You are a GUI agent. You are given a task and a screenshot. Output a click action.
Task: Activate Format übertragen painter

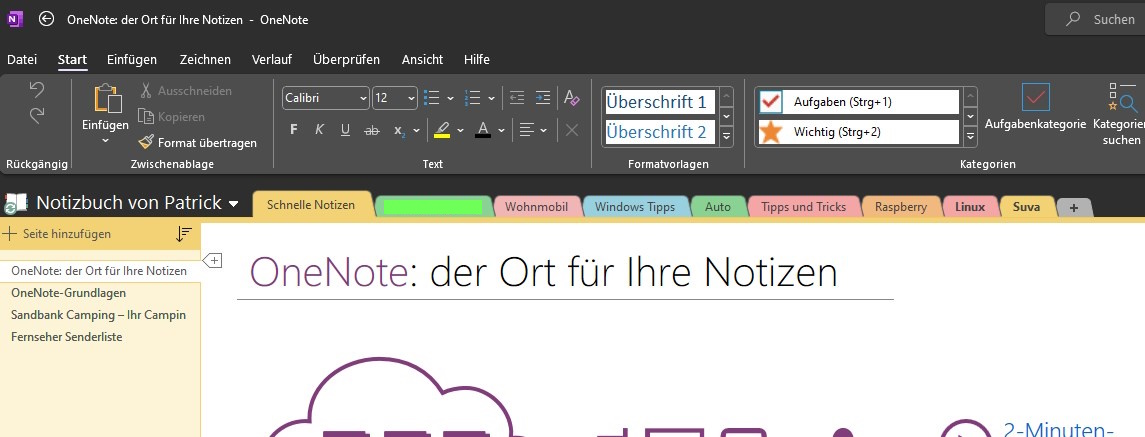click(198, 142)
